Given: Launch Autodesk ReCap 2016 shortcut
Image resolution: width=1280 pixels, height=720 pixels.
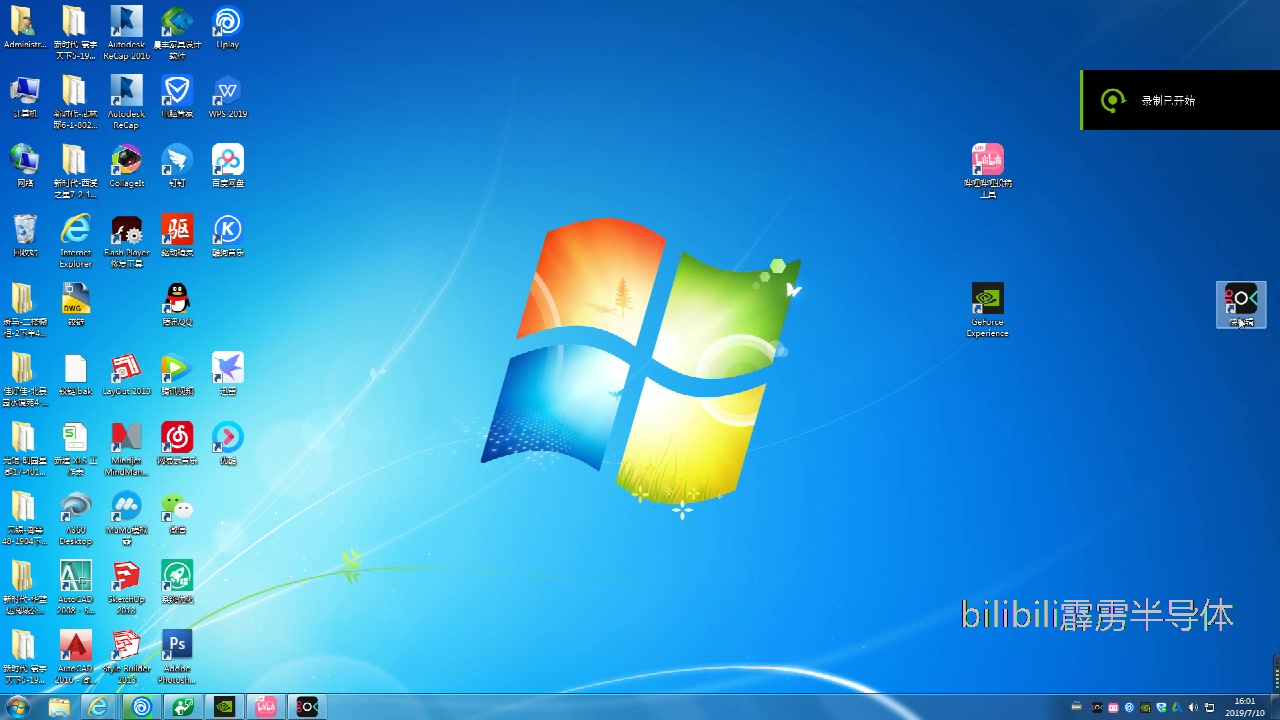Looking at the screenshot, I should (126, 33).
